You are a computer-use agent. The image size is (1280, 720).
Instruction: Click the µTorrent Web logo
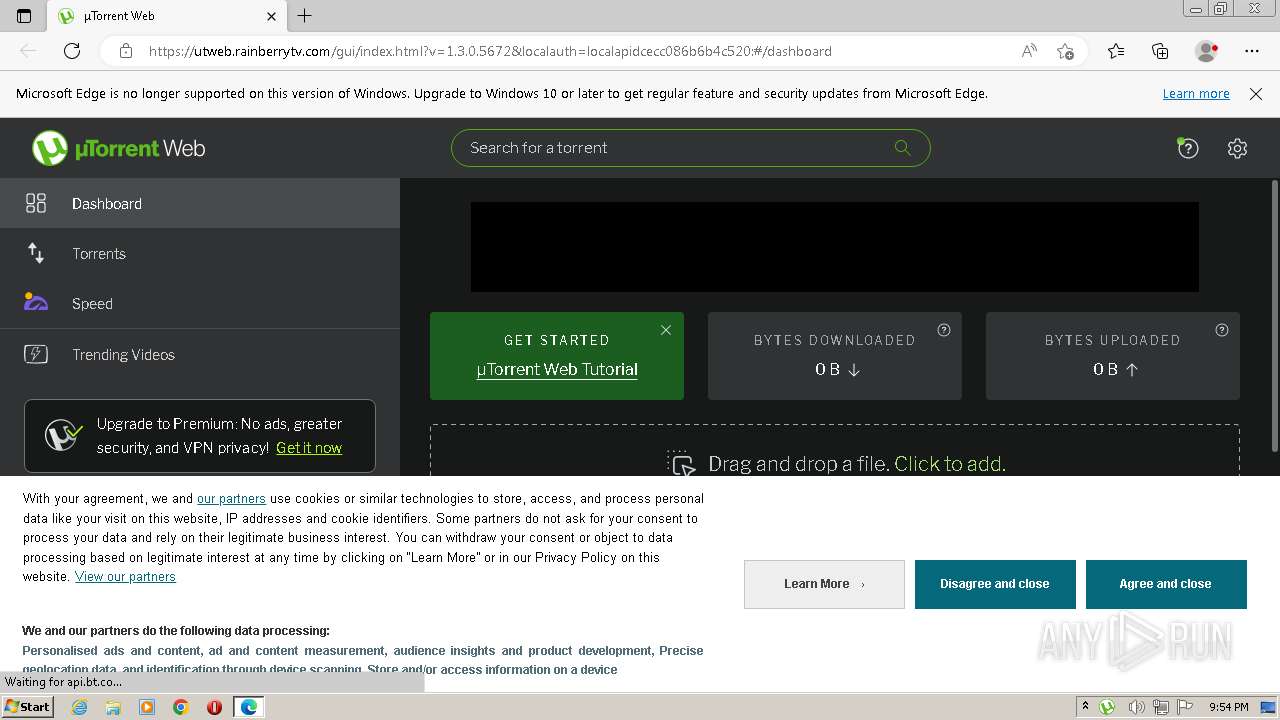[x=118, y=148]
